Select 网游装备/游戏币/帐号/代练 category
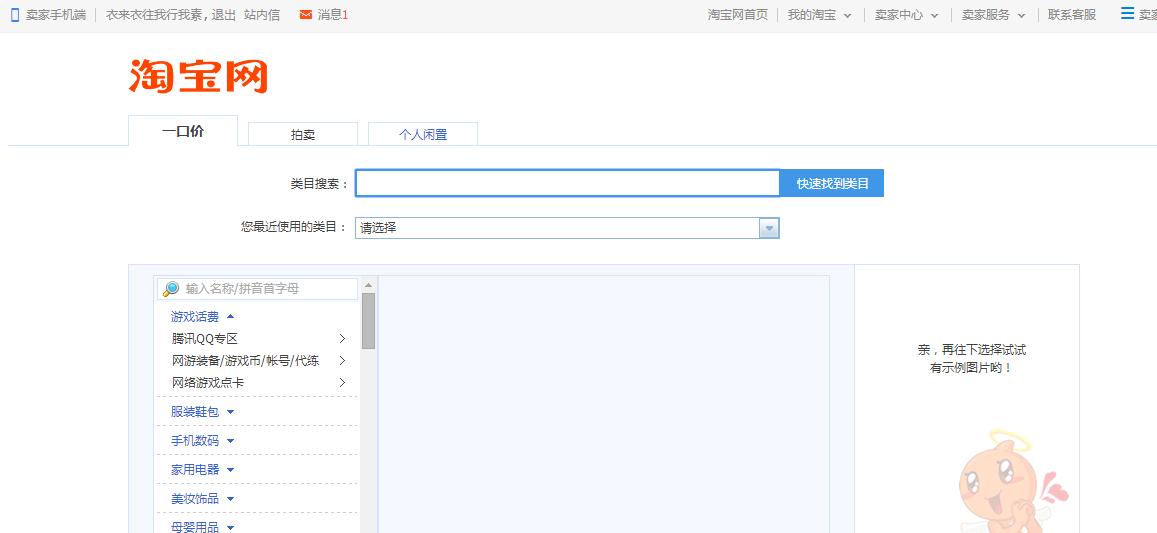Image resolution: width=1157 pixels, height=533 pixels. [245, 361]
